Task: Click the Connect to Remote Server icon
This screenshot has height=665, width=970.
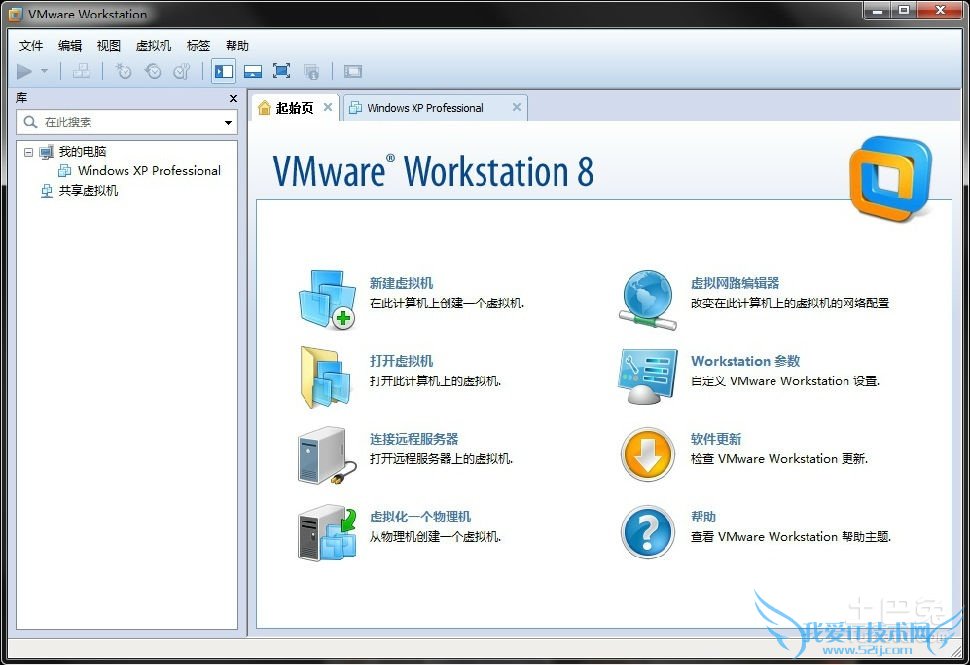Action: (x=326, y=455)
